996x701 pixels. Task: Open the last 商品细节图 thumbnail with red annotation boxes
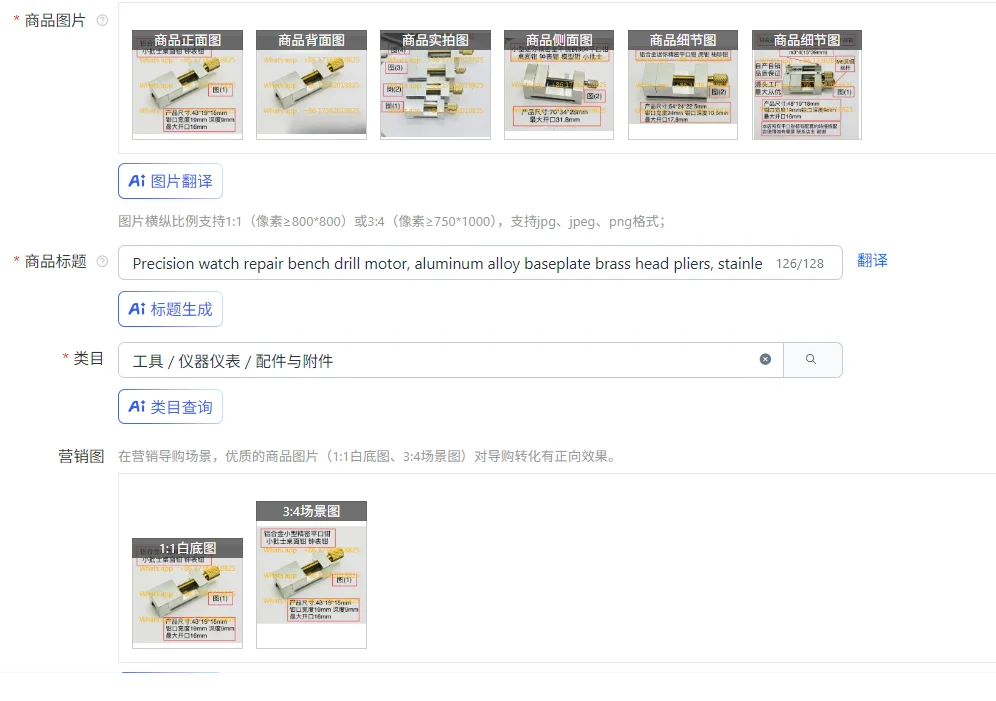[x=807, y=84]
